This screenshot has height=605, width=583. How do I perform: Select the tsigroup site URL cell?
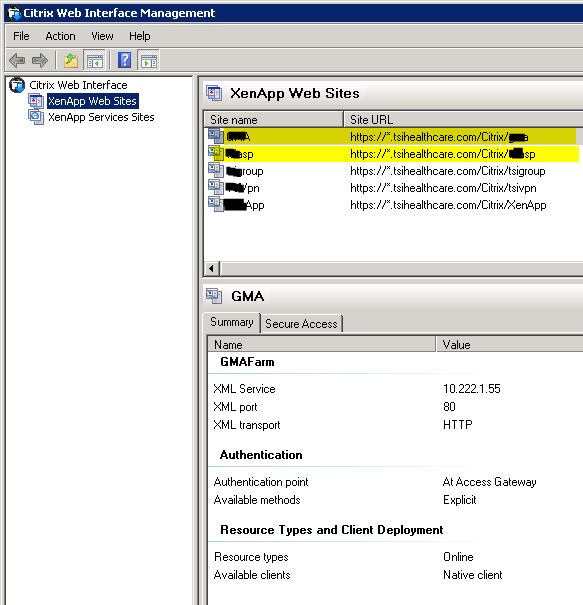pos(448,171)
